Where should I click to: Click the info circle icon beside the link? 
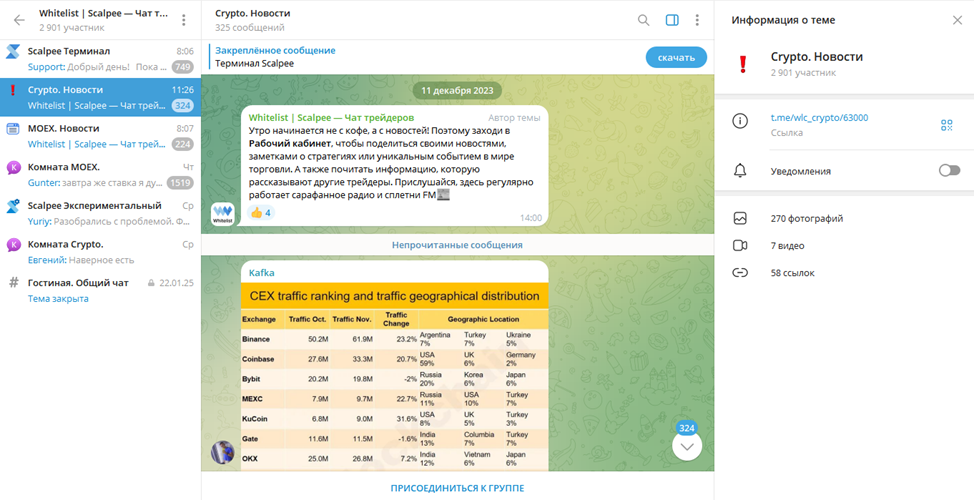click(x=740, y=121)
